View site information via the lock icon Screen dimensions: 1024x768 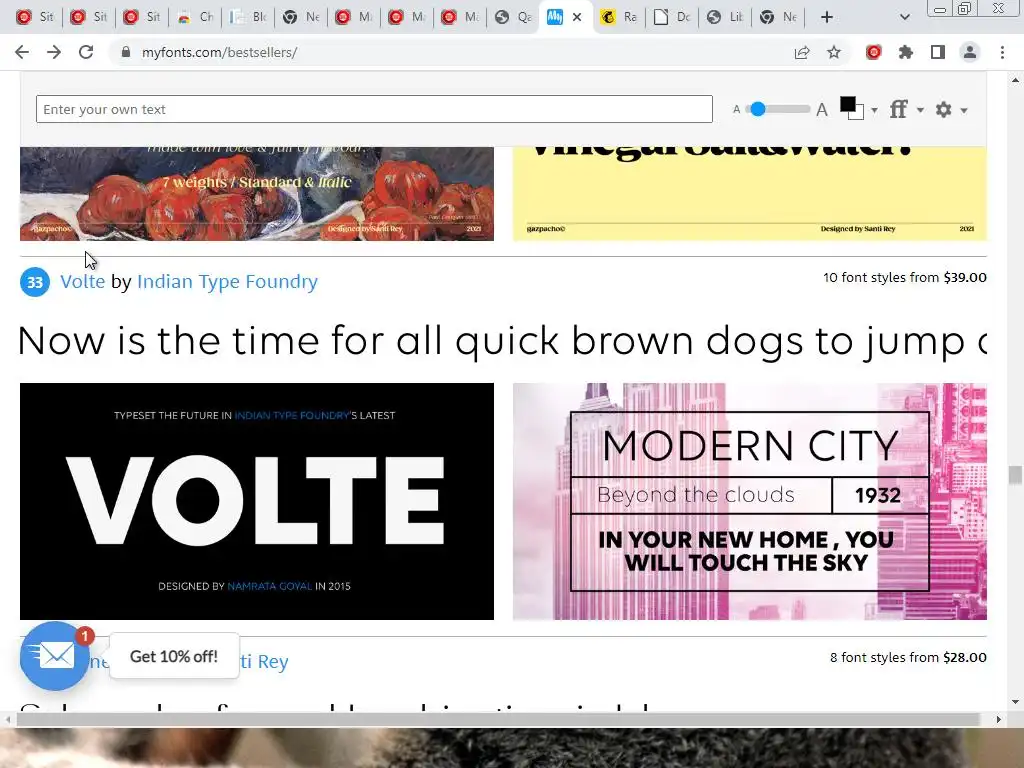pyautogui.click(x=126, y=52)
